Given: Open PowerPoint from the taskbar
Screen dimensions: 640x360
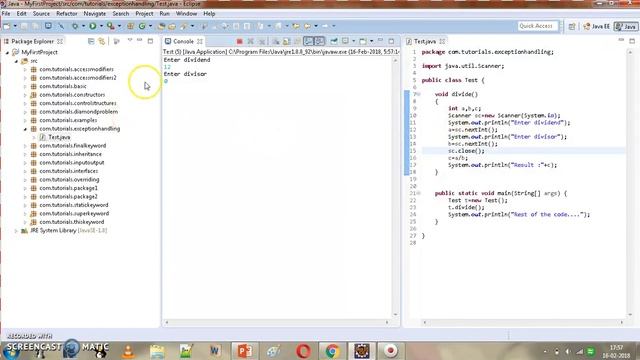Looking at the screenshot, I should pyautogui.click(x=245, y=351).
